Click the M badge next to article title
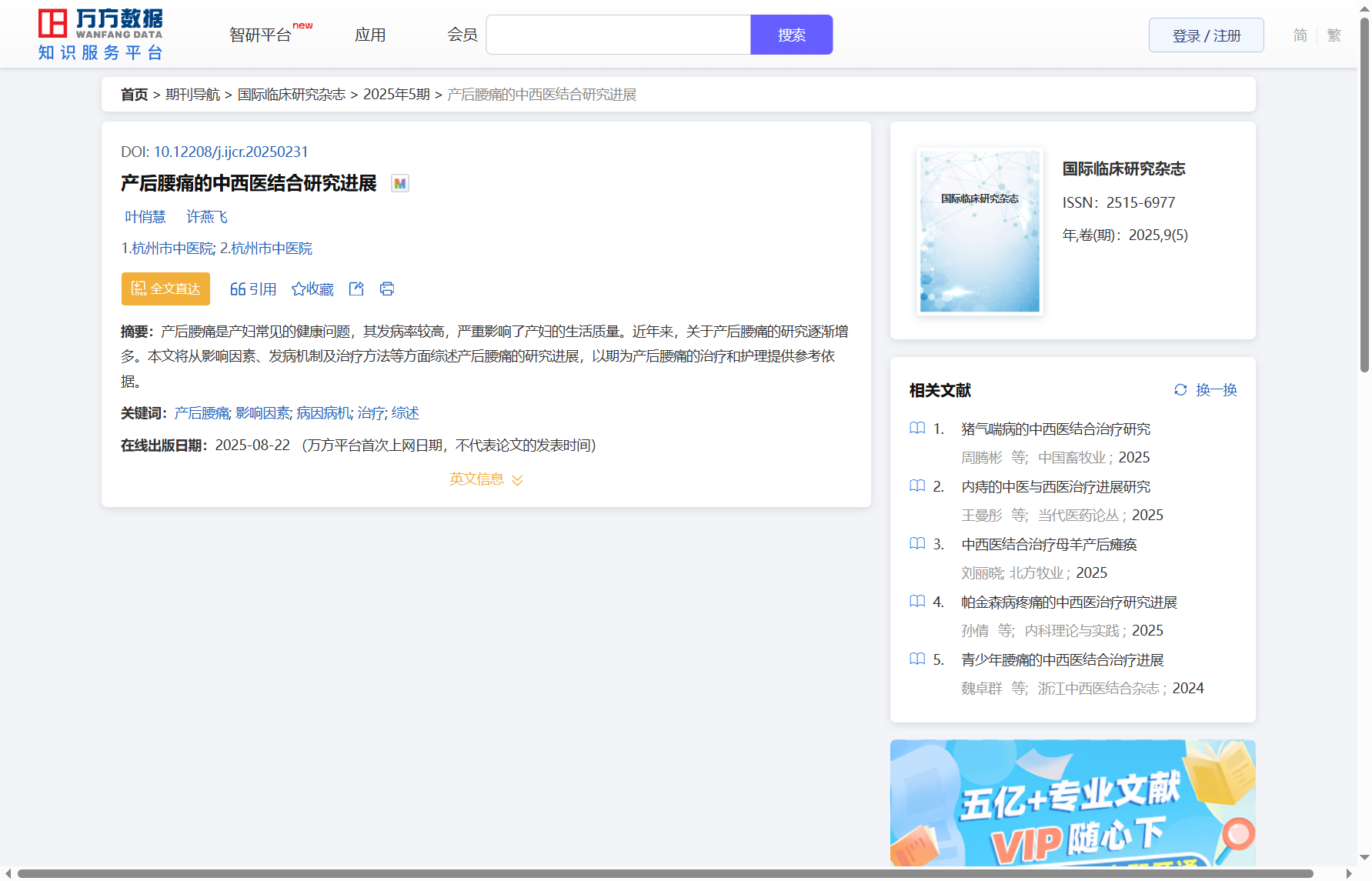The height and width of the screenshot is (881, 1372). pos(400,184)
